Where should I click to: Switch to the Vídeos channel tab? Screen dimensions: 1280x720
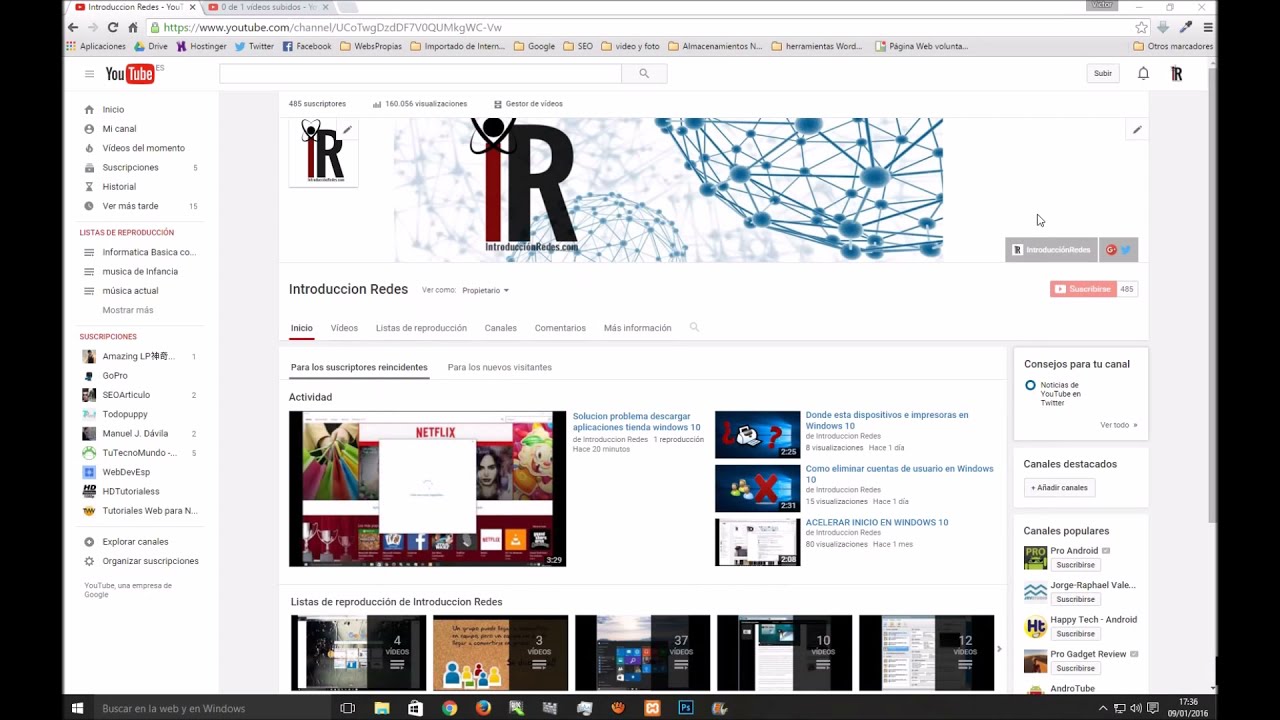point(344,328)
